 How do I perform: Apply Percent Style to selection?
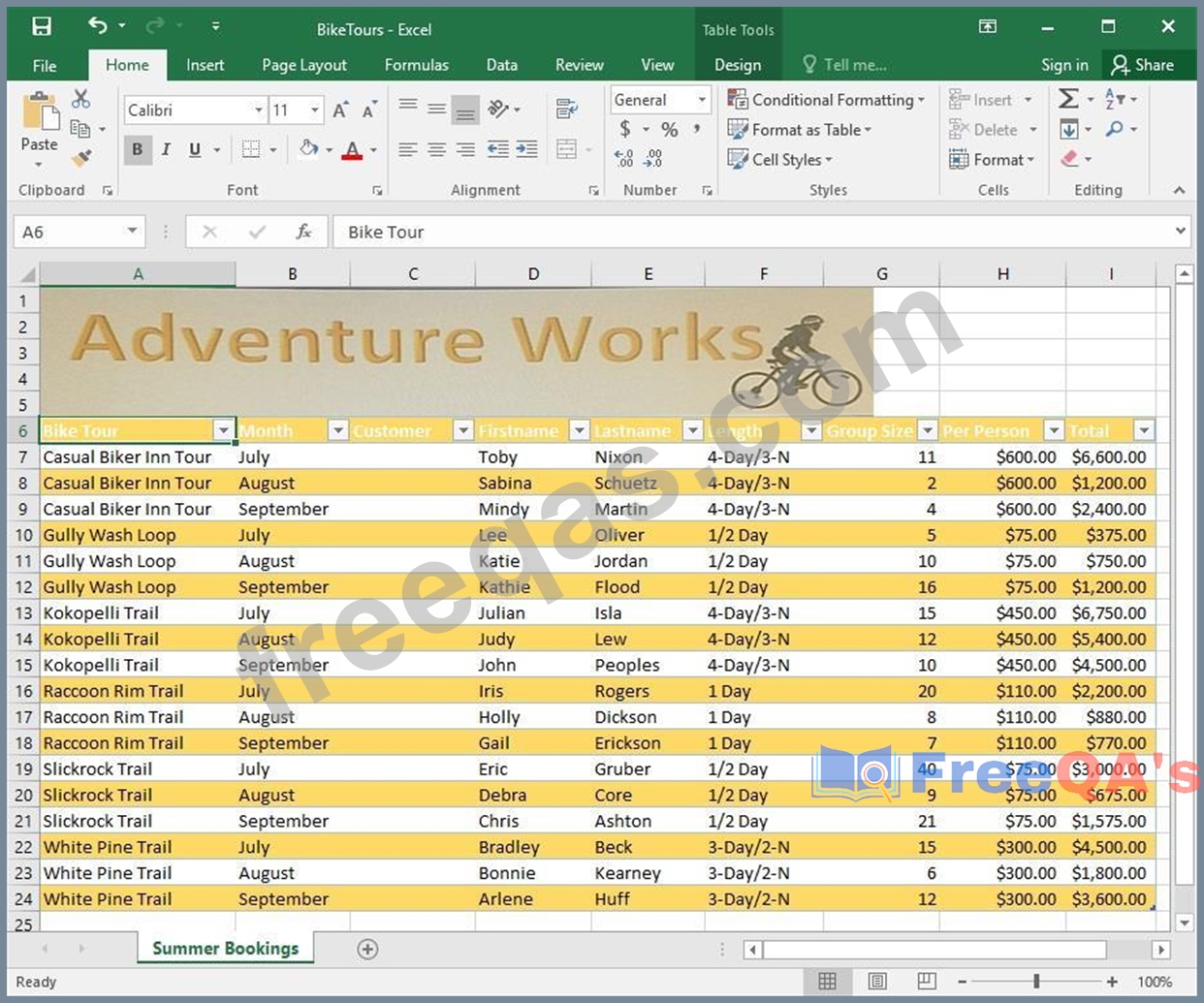click(669, 129)
